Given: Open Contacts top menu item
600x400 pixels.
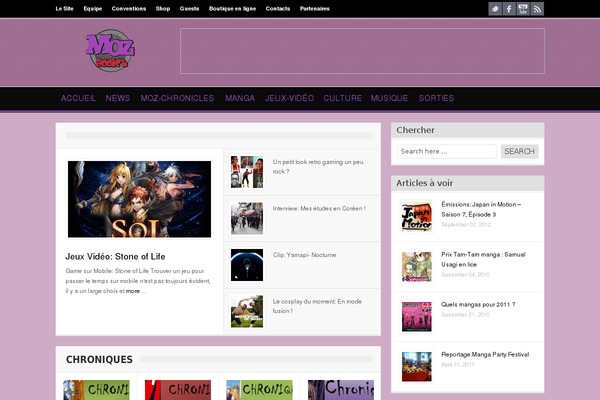Looking at the screenshot, I should click(278, 8).
